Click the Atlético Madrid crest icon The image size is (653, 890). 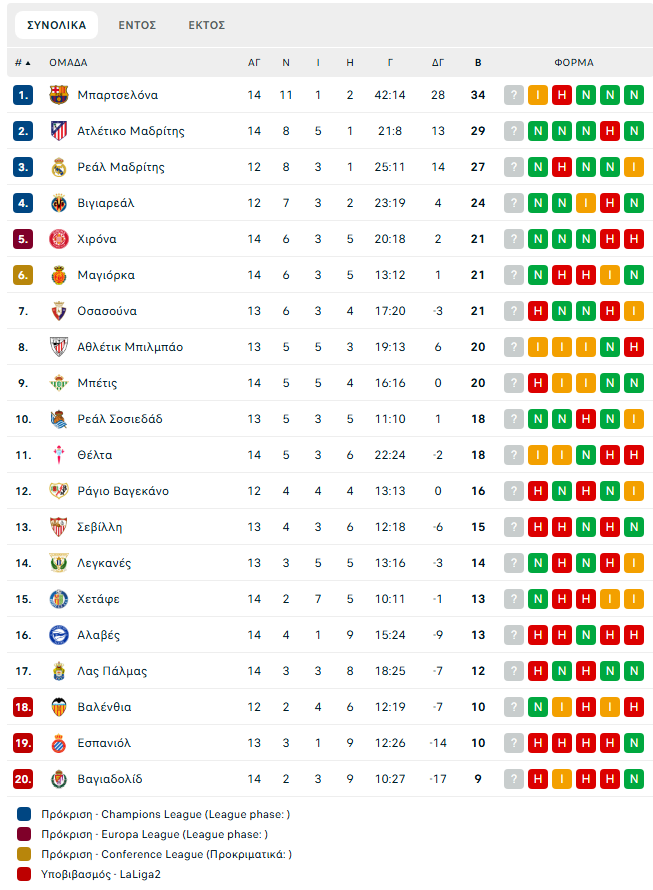pyautogui.click(x=58, y=131)
